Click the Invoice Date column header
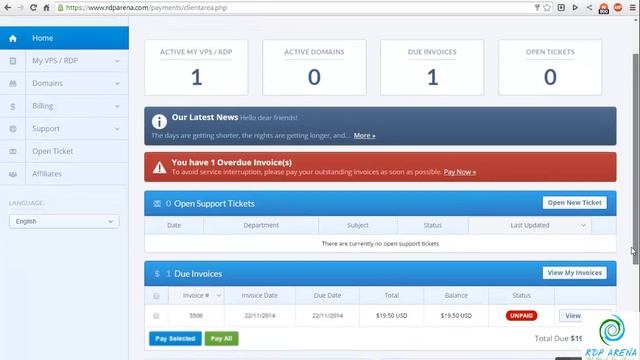This screenshot has height=360, width=640. pyautogui.click(x=260, y=296)
